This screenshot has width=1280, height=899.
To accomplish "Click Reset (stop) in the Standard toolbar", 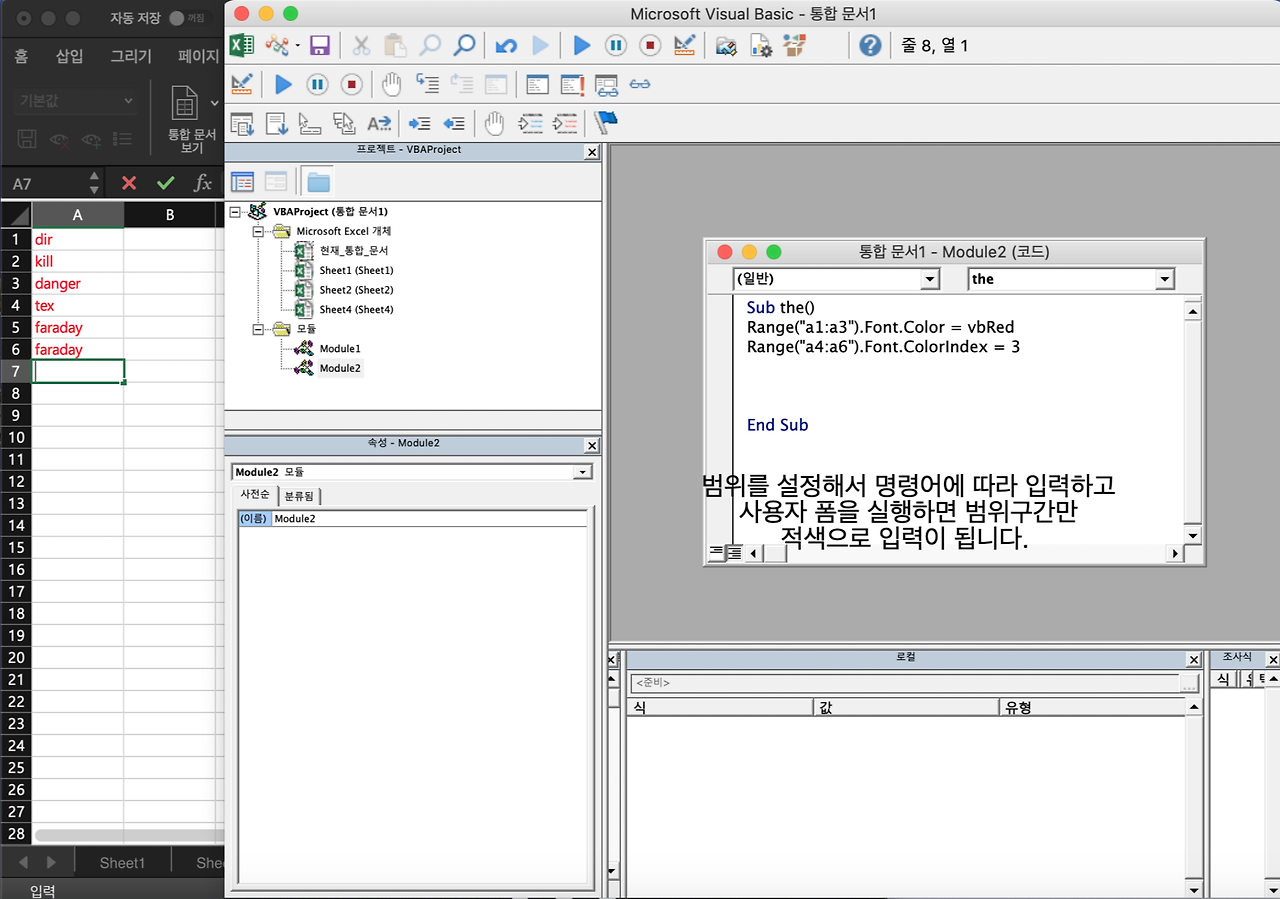I will [x=650, y=45].
